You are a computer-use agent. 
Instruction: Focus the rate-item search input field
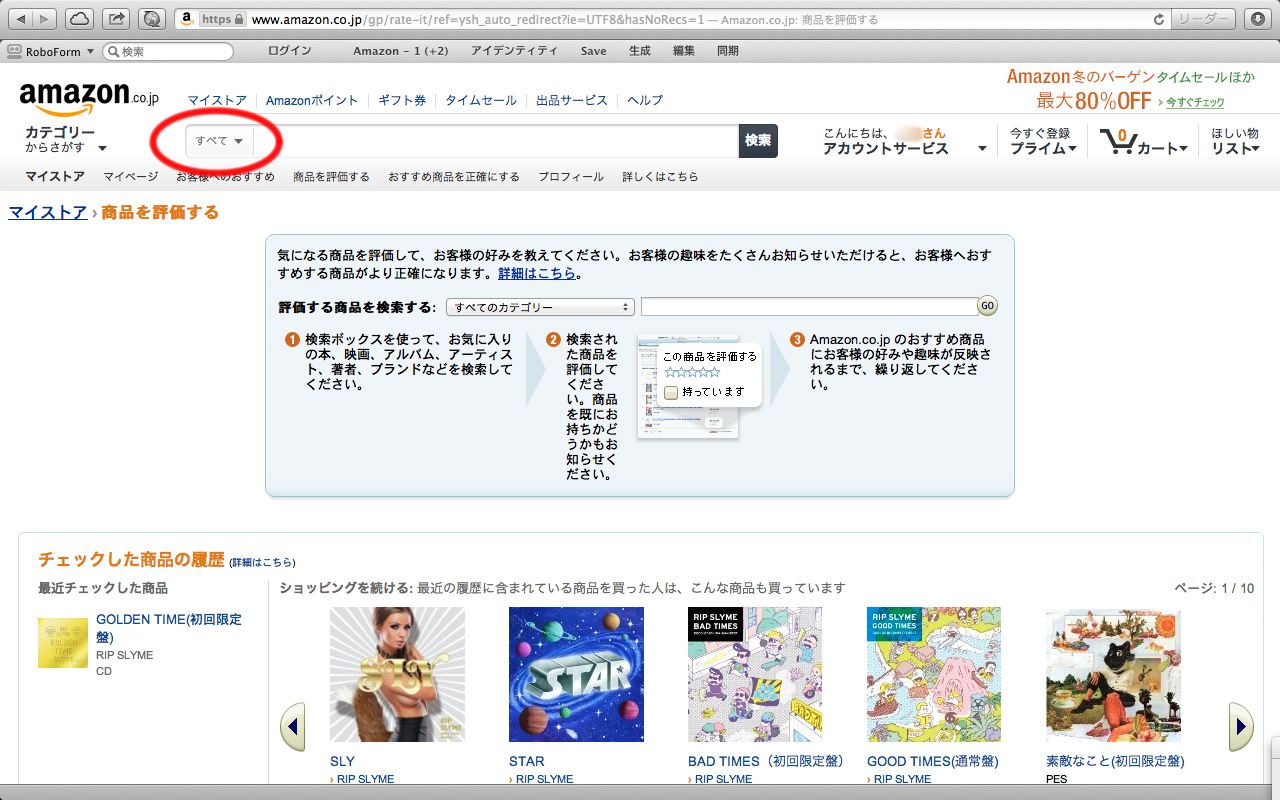click(x=809, y=307)
